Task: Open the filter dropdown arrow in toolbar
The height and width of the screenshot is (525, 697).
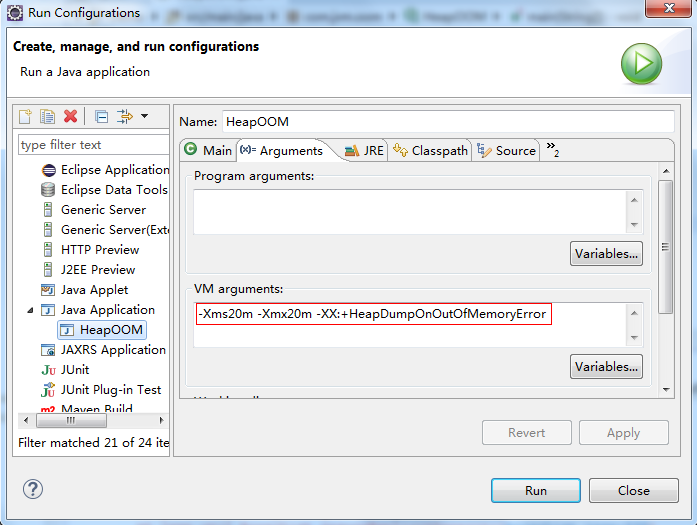Action: pyautogui.click(x=144, y=116)
